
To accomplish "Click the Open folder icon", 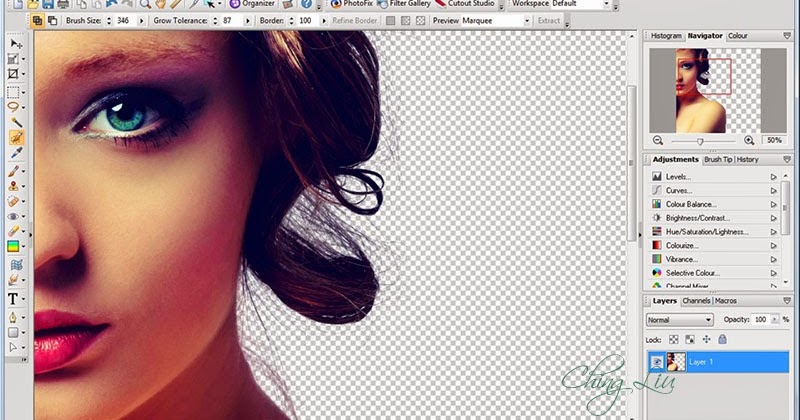I will click(x=33, y=5).
